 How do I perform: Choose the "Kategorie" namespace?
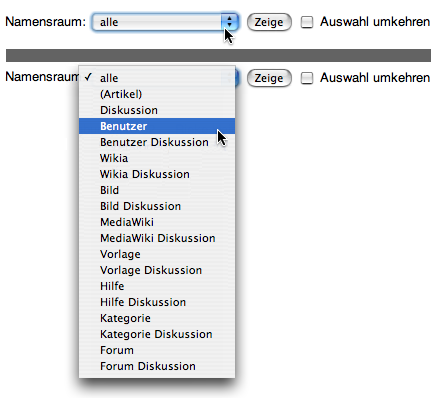157,318
